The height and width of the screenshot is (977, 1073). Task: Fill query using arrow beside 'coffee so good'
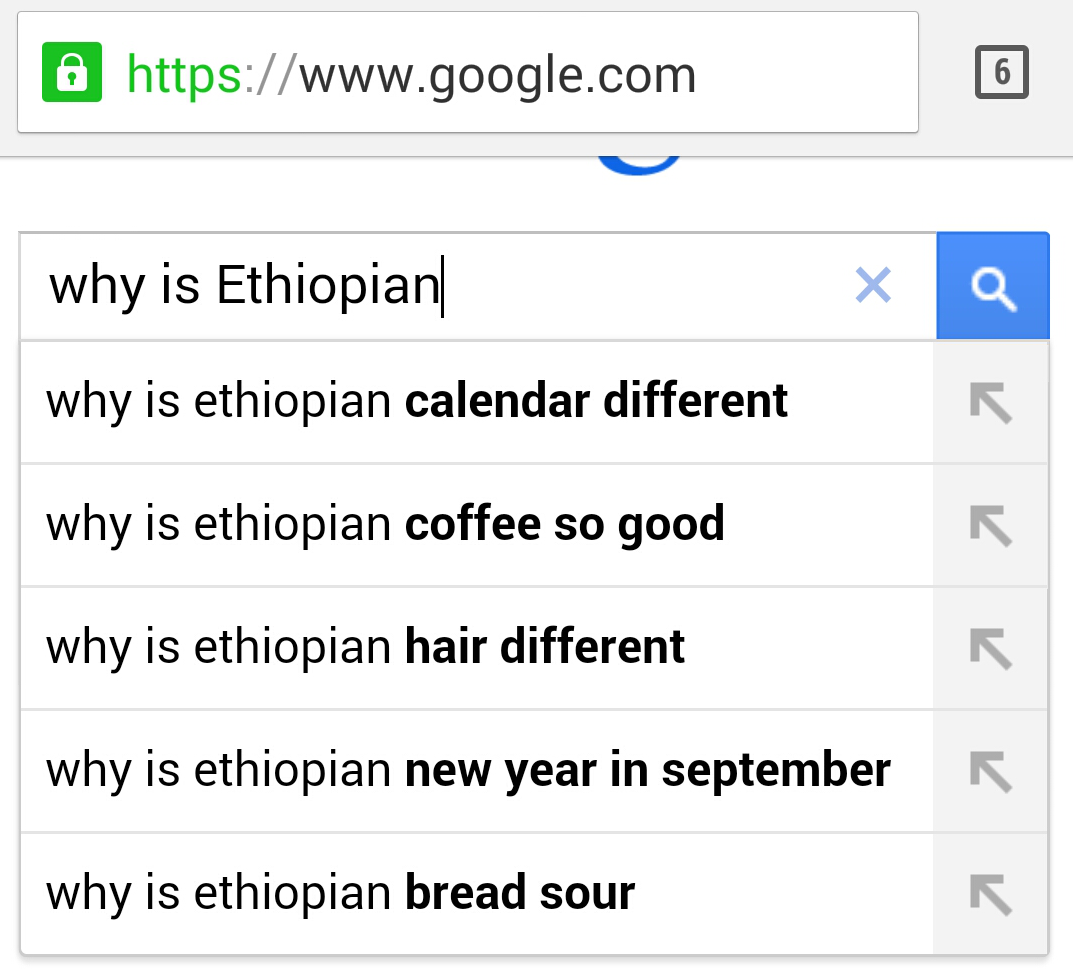point(990,525)
